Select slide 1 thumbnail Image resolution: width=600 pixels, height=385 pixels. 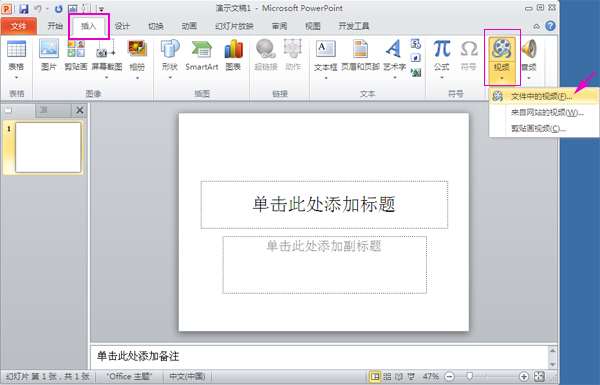pyautogui.click(x=48, y=147)
